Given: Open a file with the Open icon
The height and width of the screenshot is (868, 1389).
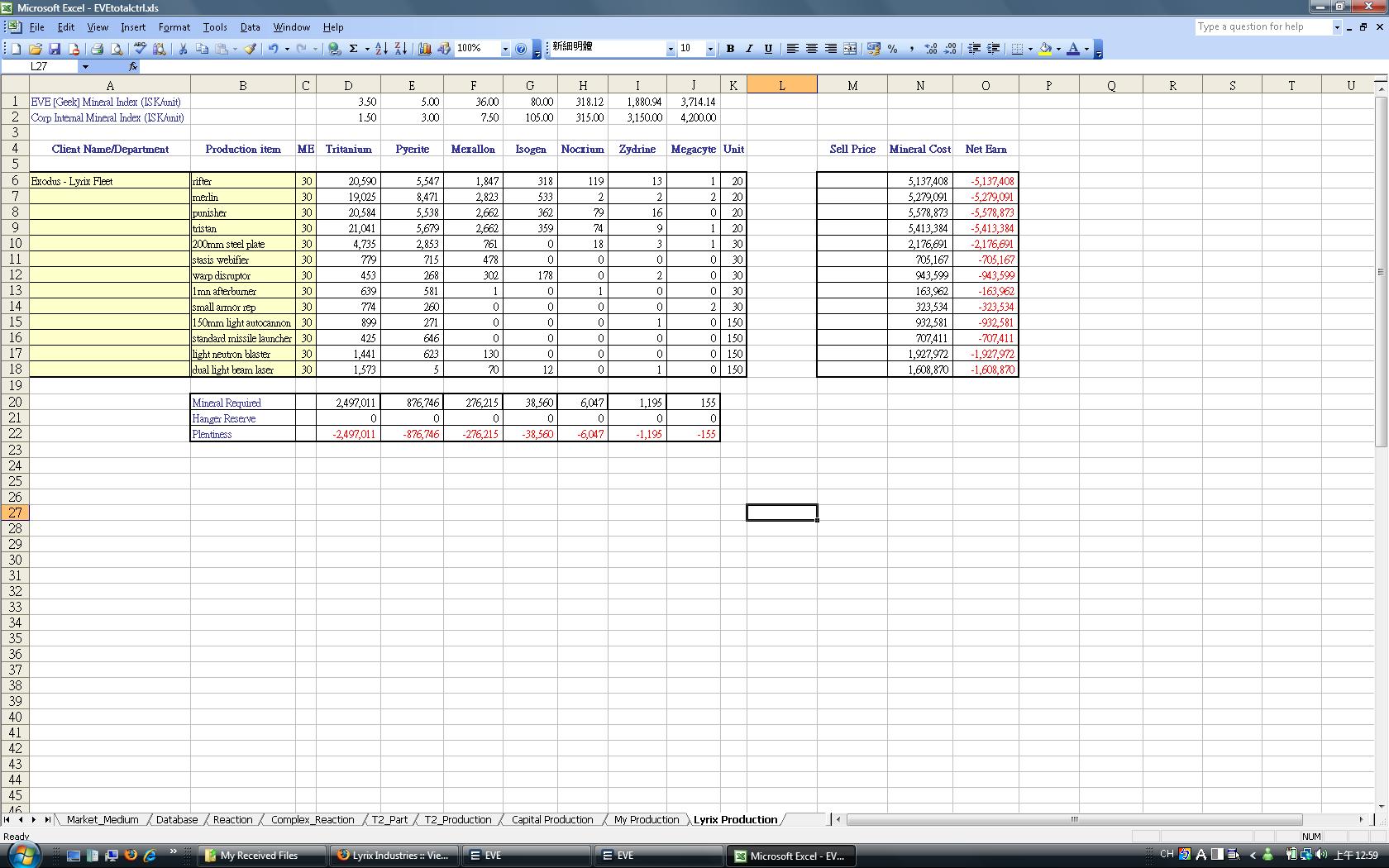Looking at the screenshot, I should tap(36, 49).
